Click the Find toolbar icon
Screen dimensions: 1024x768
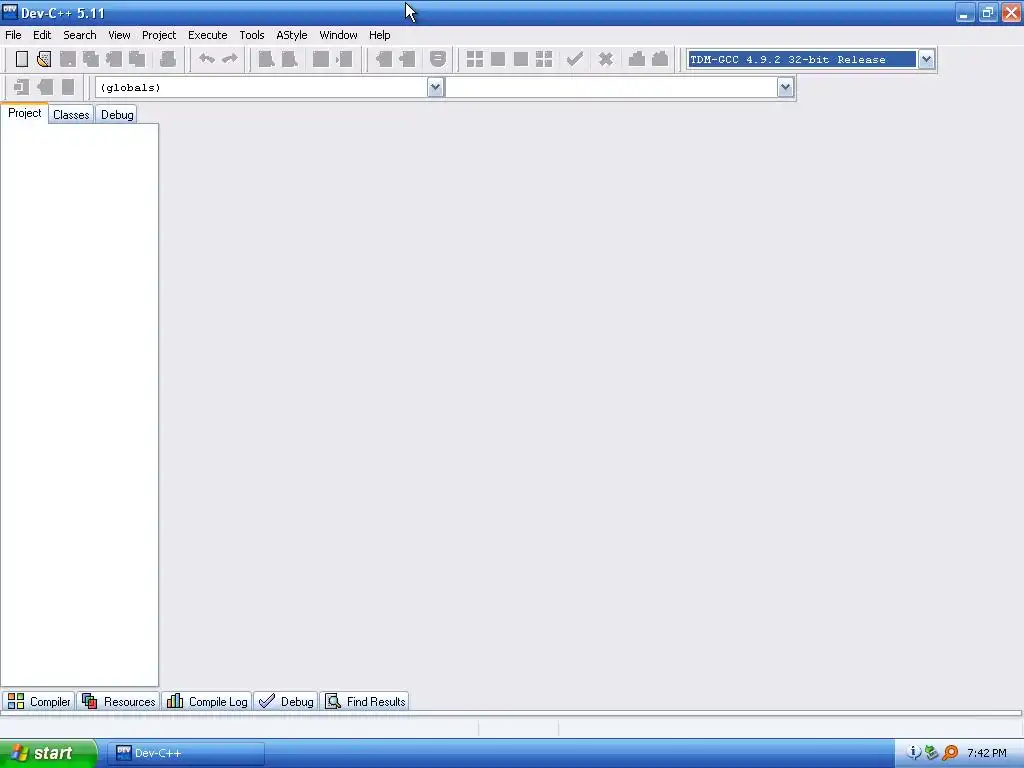click(266, 59)
